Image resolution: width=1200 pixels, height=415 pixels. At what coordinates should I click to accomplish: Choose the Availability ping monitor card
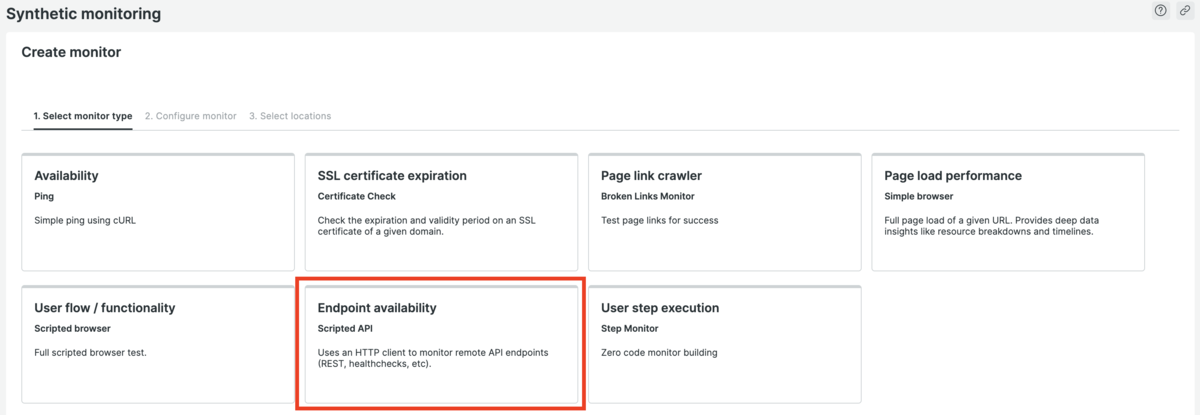tap(157, 212)
